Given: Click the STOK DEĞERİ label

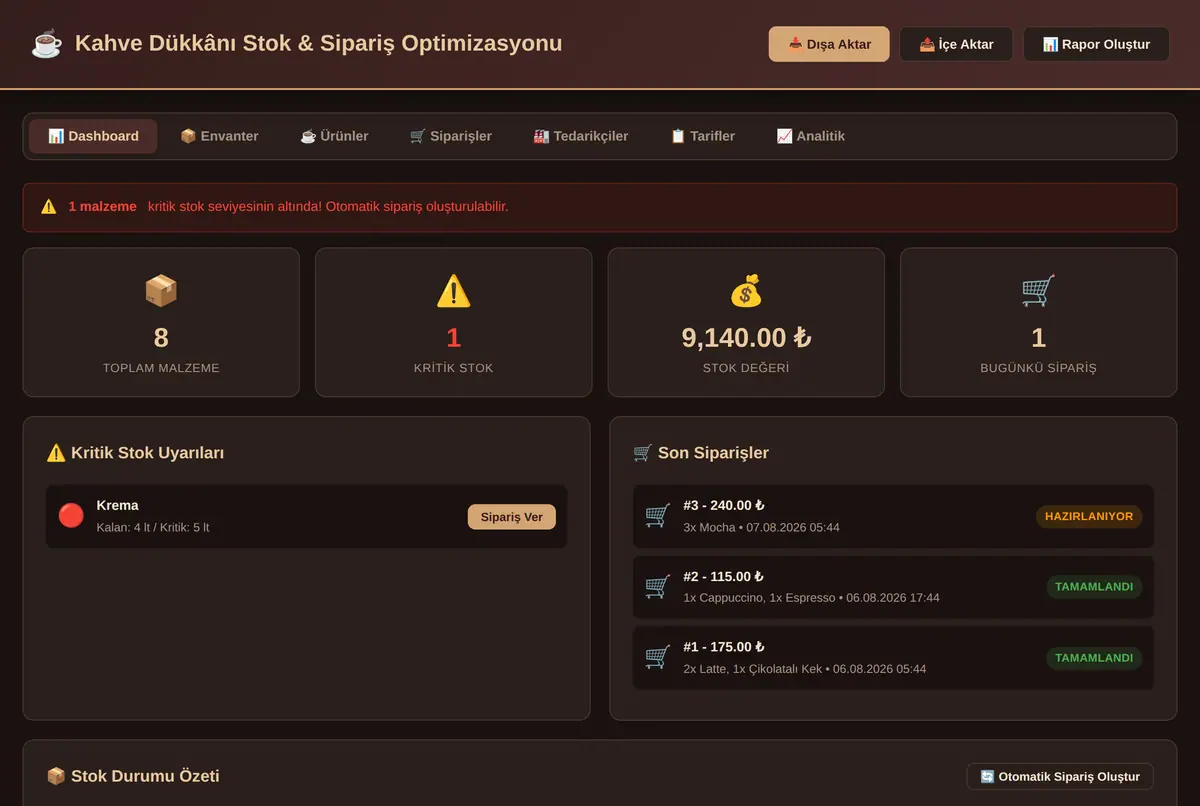Looking at the screenshot, I should coord(746,368).
